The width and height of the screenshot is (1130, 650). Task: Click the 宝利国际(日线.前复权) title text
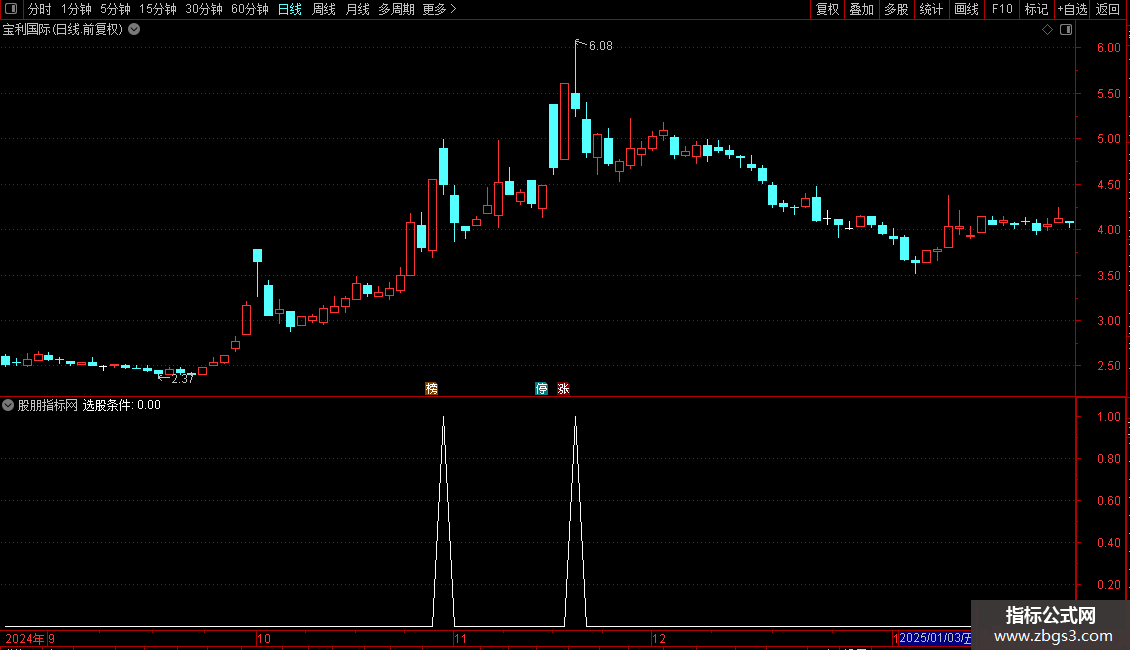[x=63, y=30]
